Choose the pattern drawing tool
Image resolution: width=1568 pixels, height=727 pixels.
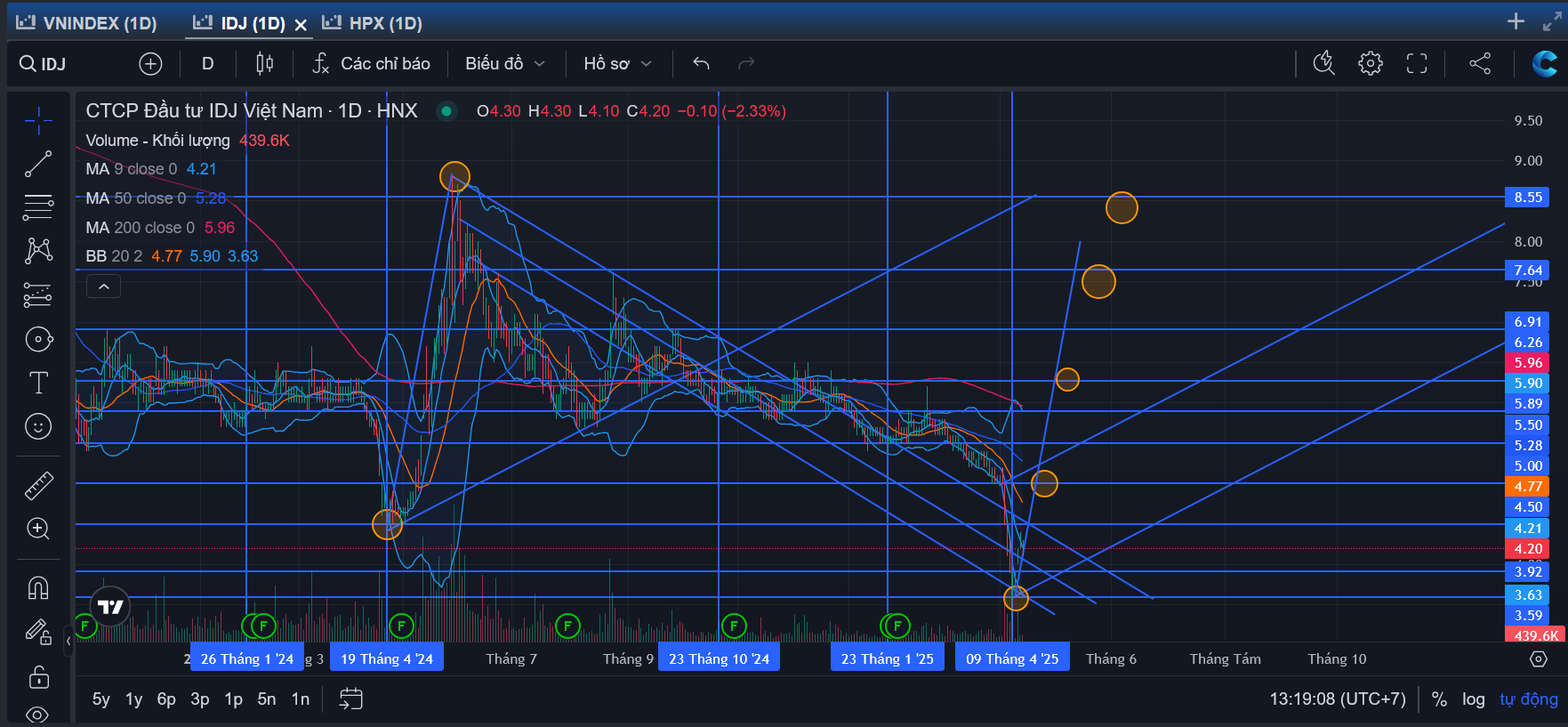[x=38, y=251]
